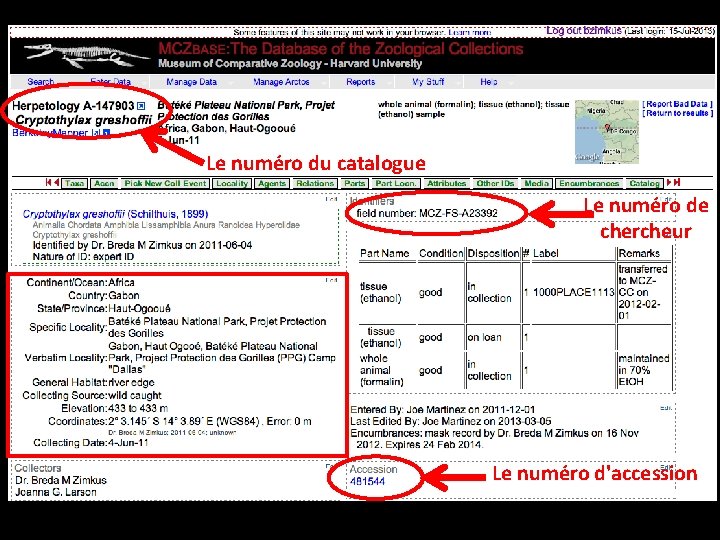Click the General Habitat value river edge
720x540 pixels.
point(131,382)
